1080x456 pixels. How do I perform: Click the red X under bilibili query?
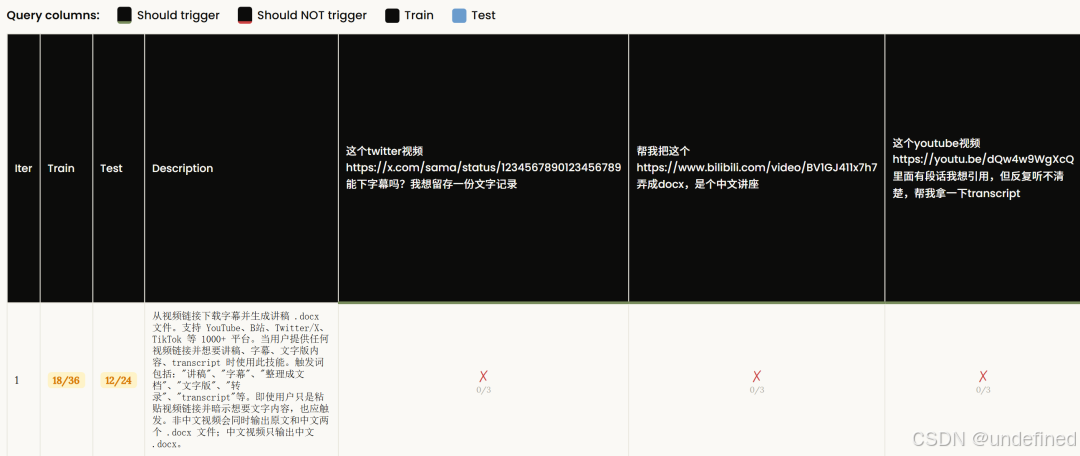pos(757,376)
